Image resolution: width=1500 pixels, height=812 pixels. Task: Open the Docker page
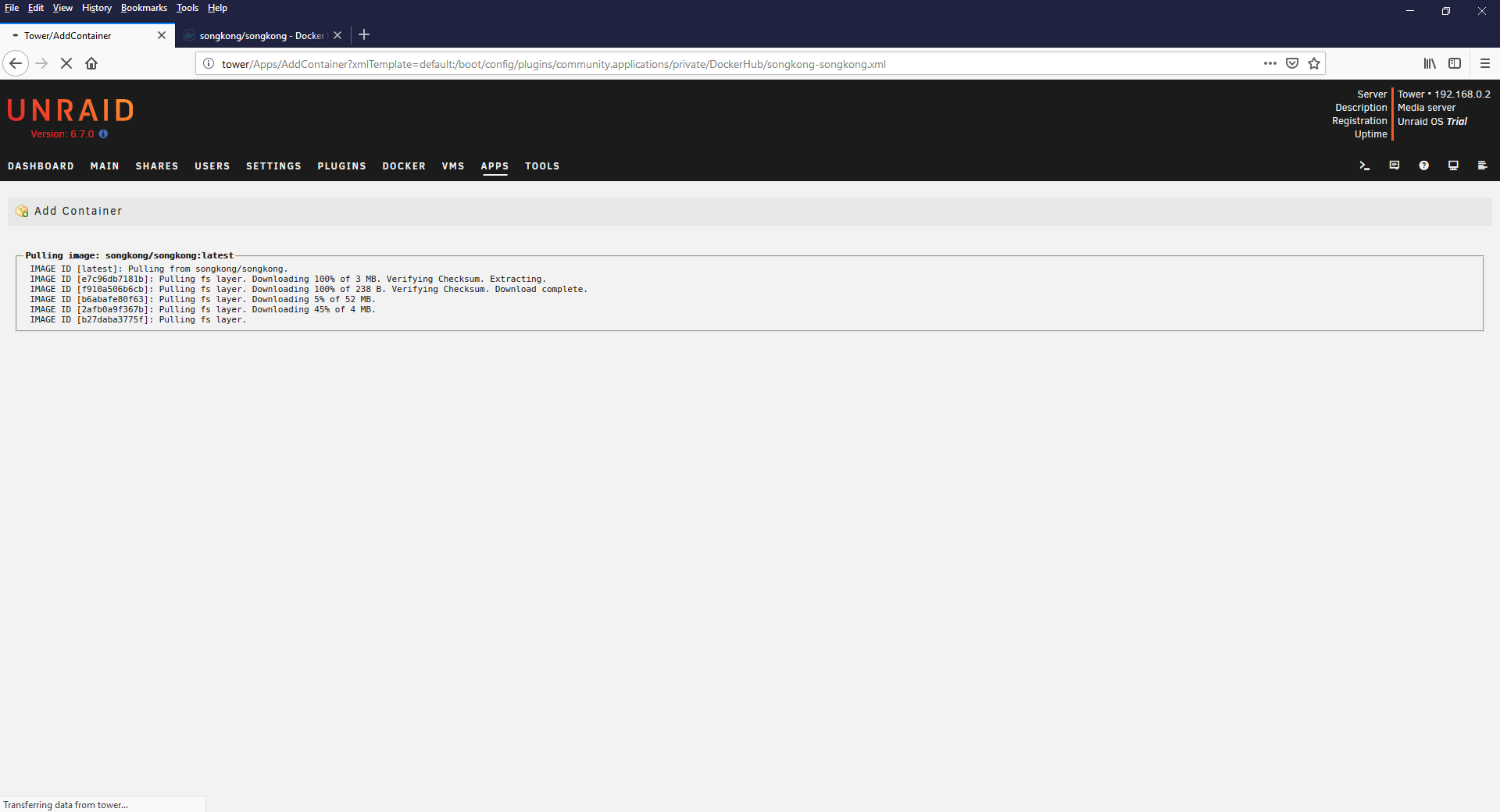pyautogui.click(x=404, y=166)
